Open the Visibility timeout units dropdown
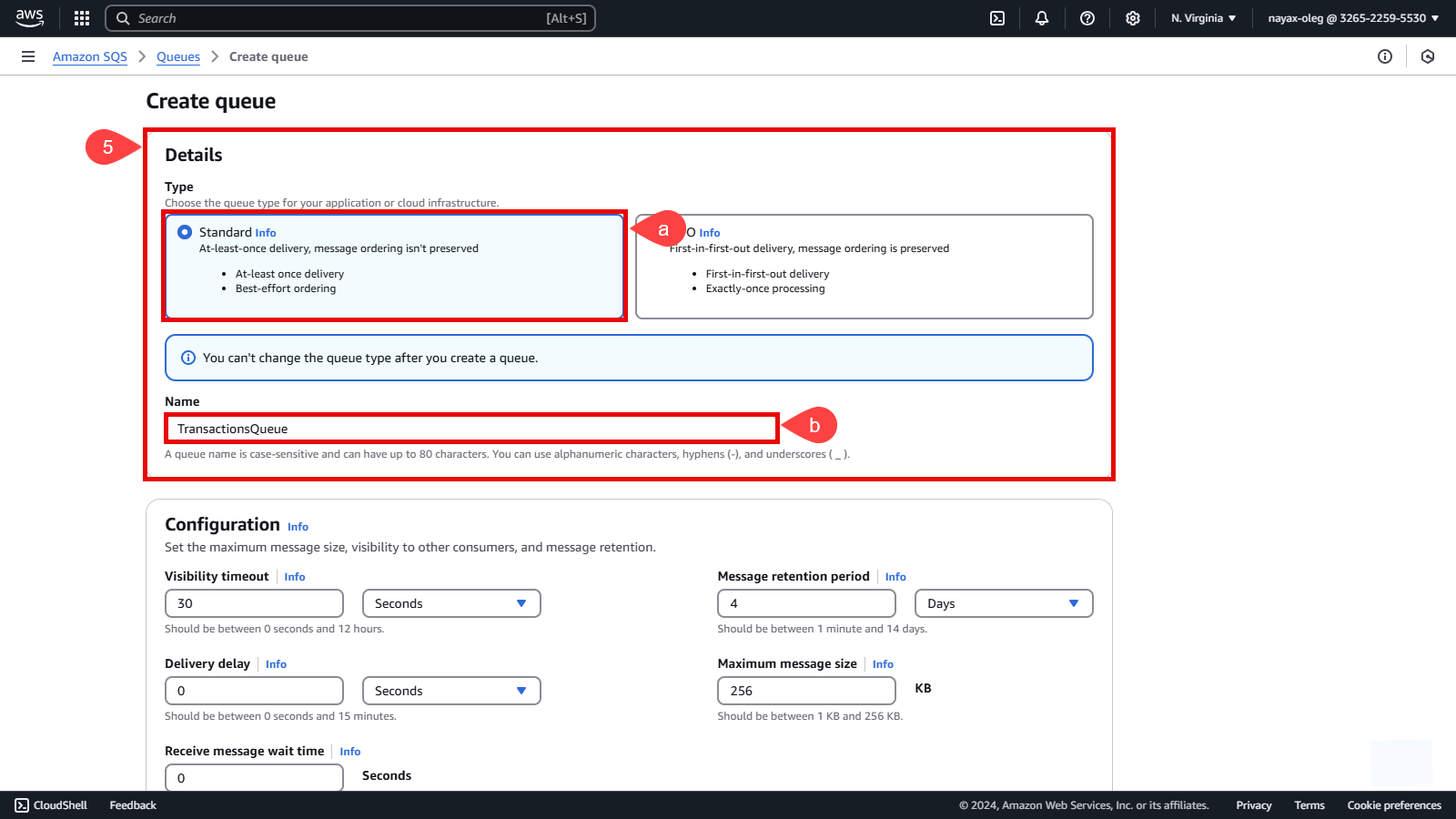 click(x=451, y=603)
